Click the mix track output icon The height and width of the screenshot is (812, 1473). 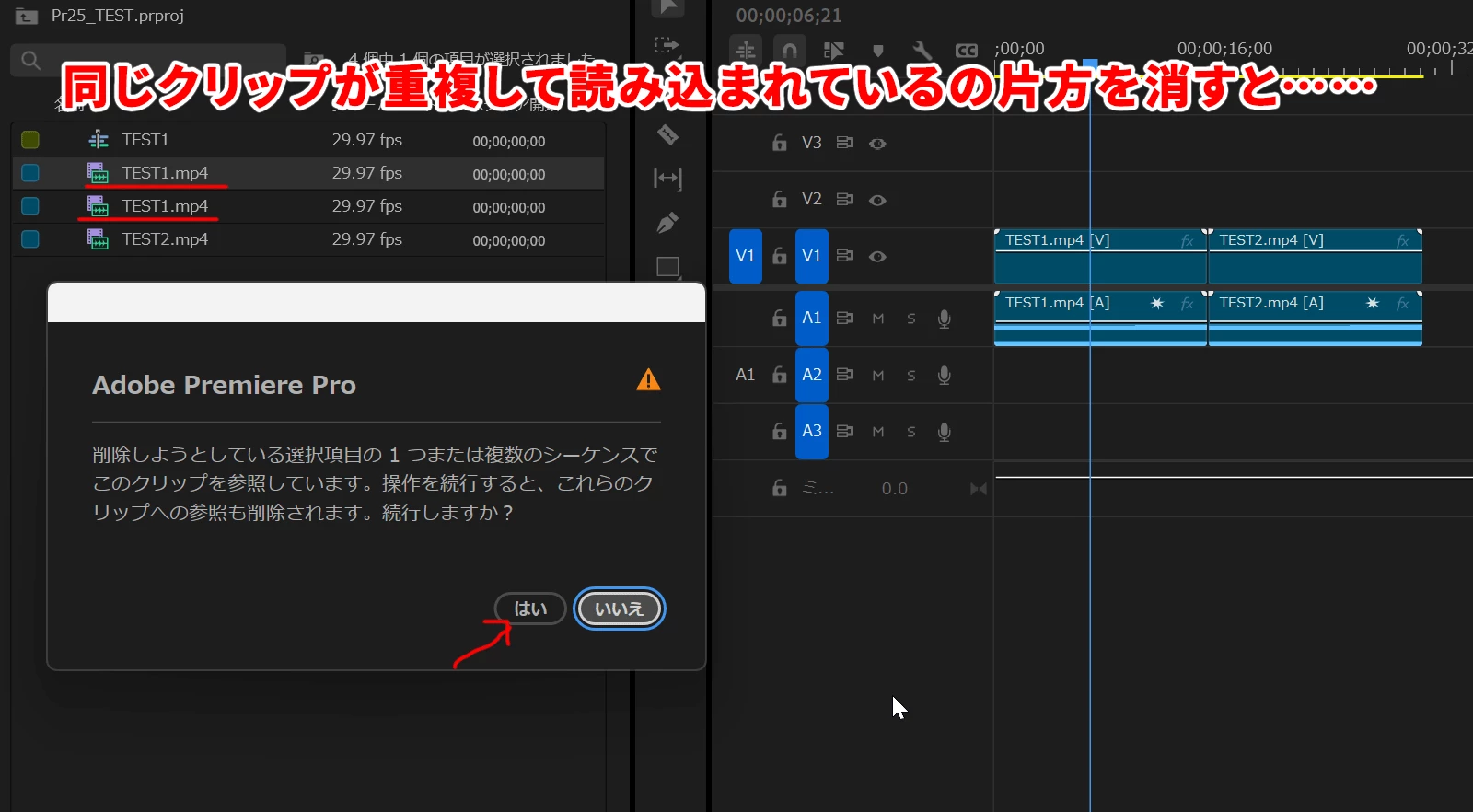[x=979, y=489]
